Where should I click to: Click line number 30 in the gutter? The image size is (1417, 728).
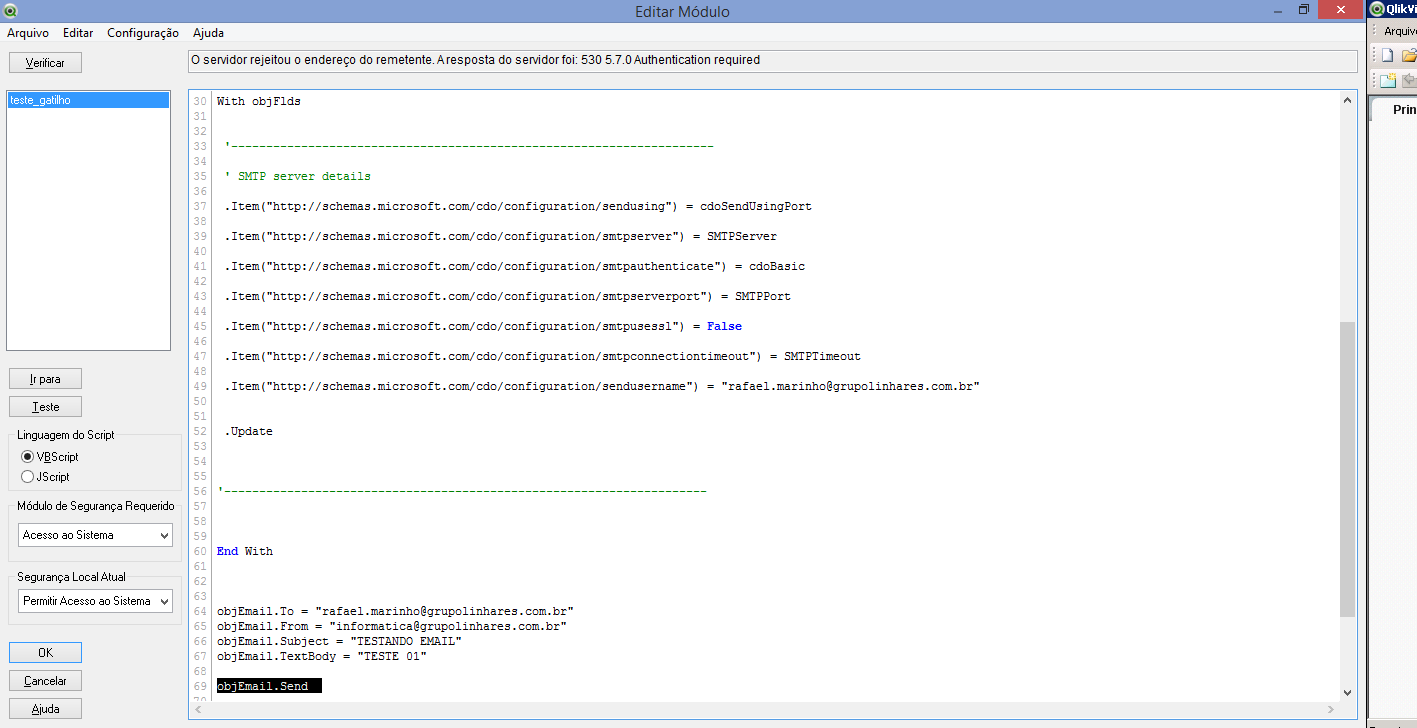[200, 101]
